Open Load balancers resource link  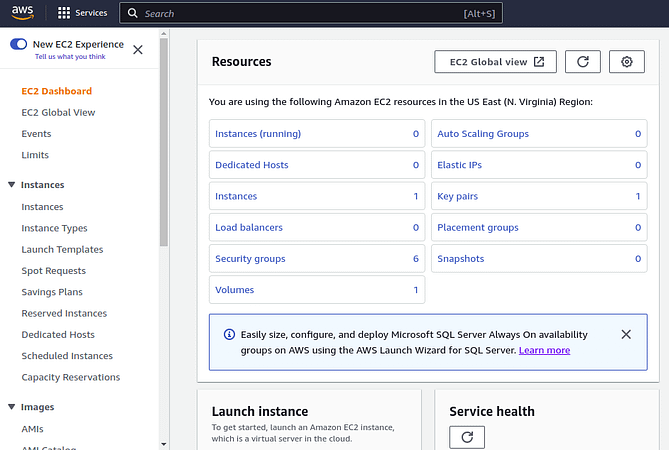[249, 227]
